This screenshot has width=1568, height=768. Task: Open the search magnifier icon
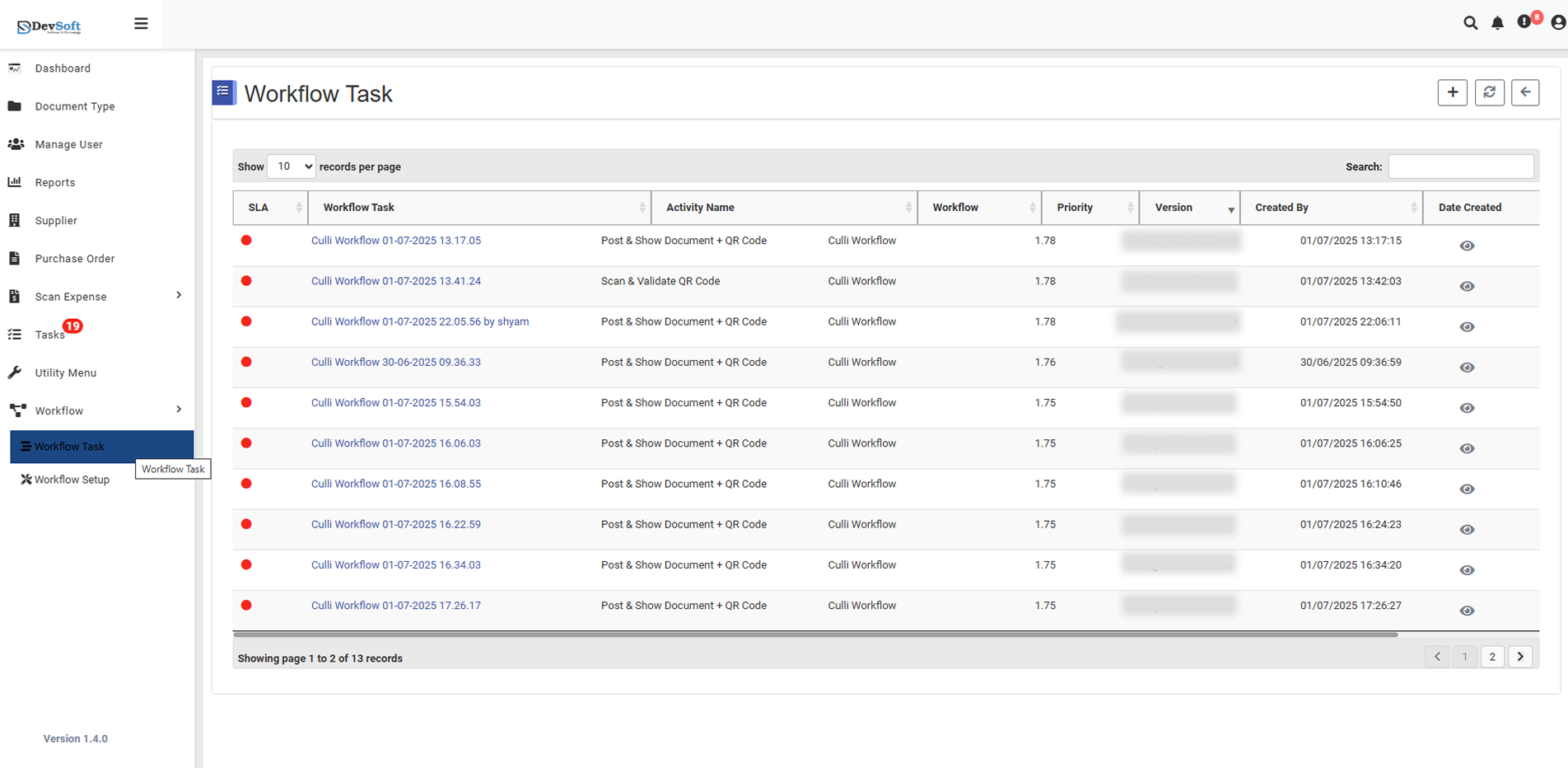(x=1471, y=23)
